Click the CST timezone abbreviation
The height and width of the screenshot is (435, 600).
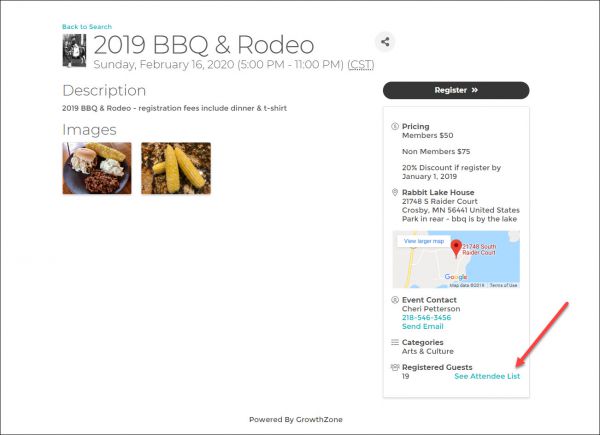tap(362, 65)
